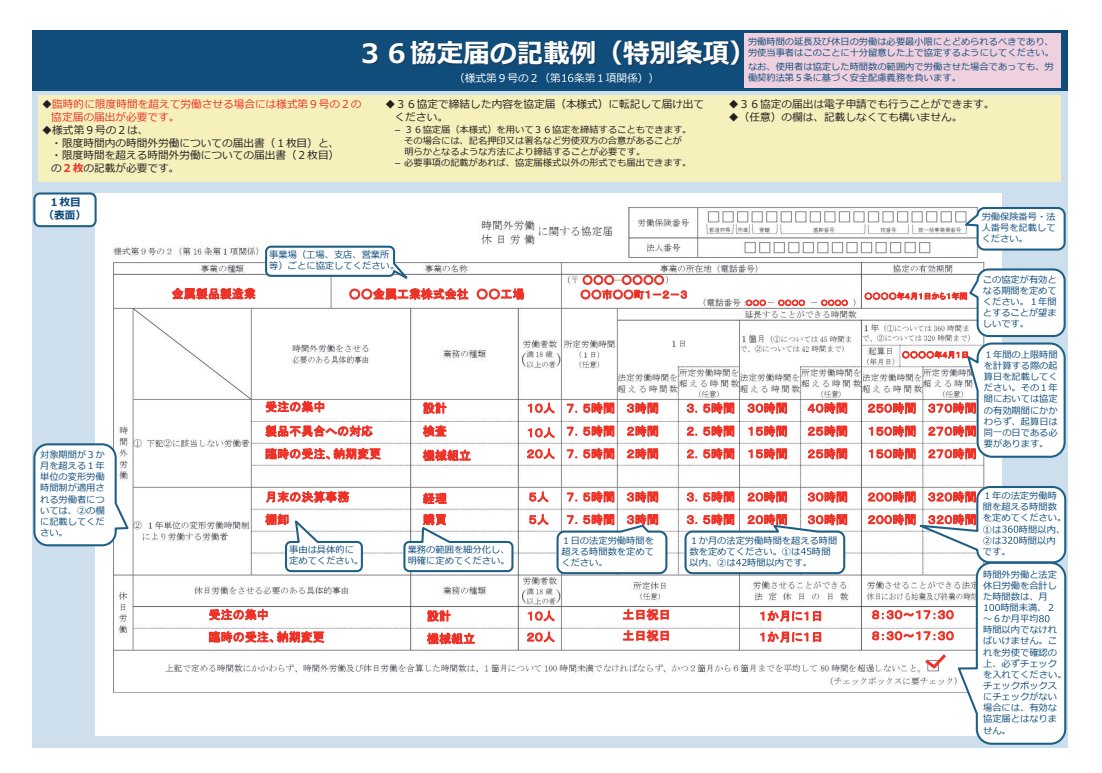This screenshot has width=1102, height=773.
Task: Select callout 1日の法定労働時間を超える時間数
Action: click(609, 552)
